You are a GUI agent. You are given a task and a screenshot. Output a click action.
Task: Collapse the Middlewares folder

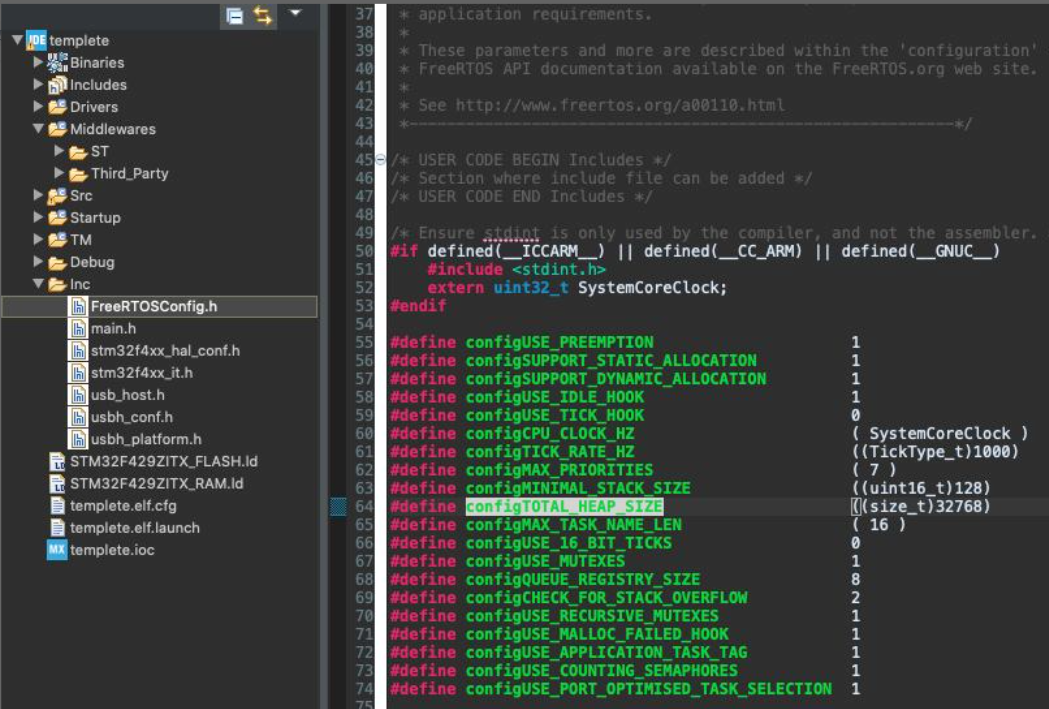click(38, 129)
